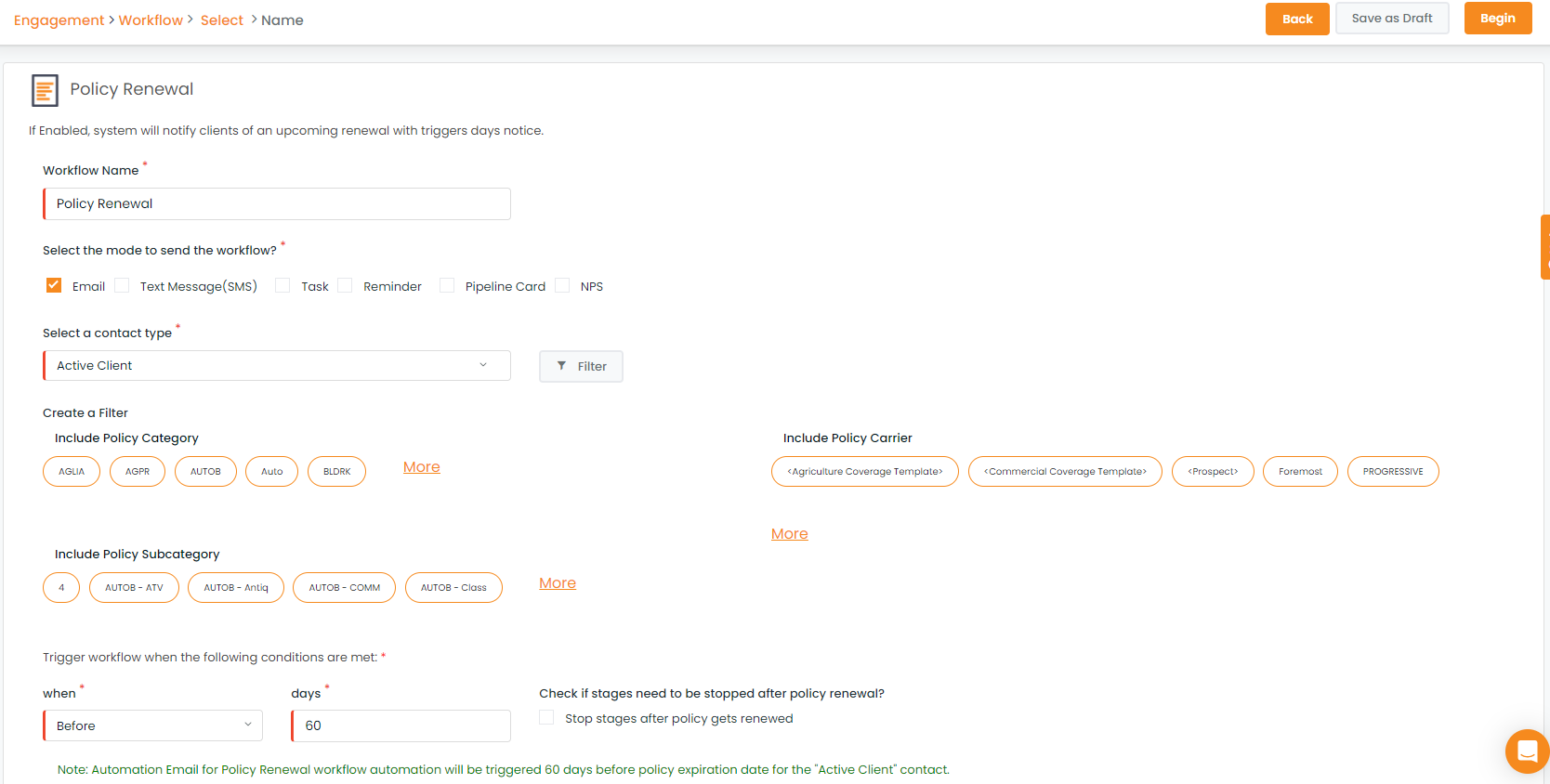This screenshot has width=1550, height=784.
Task: Click the Begin button
Action: pos(1498,19)
